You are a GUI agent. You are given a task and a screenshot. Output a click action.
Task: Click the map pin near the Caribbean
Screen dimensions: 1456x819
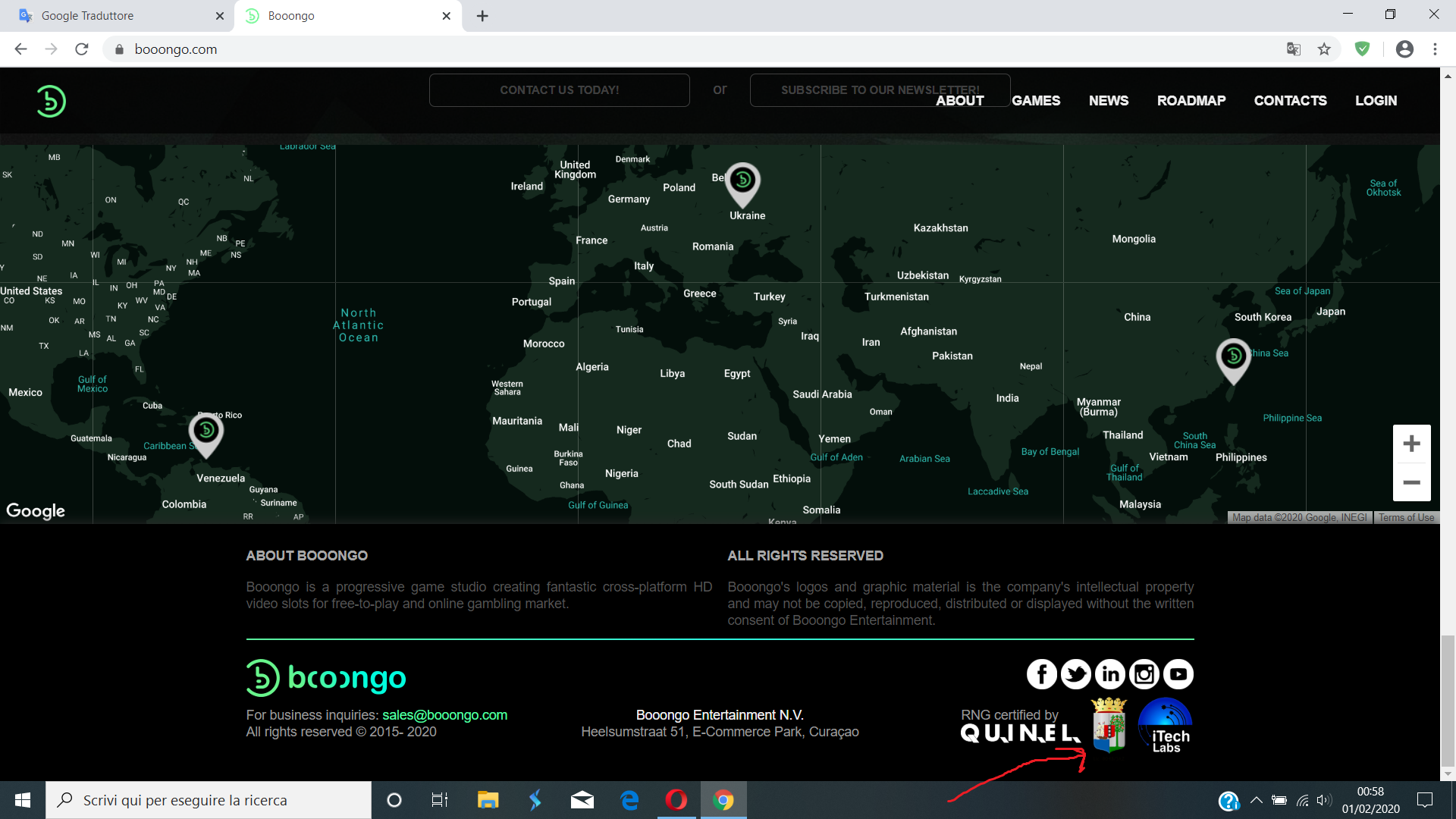206,435
